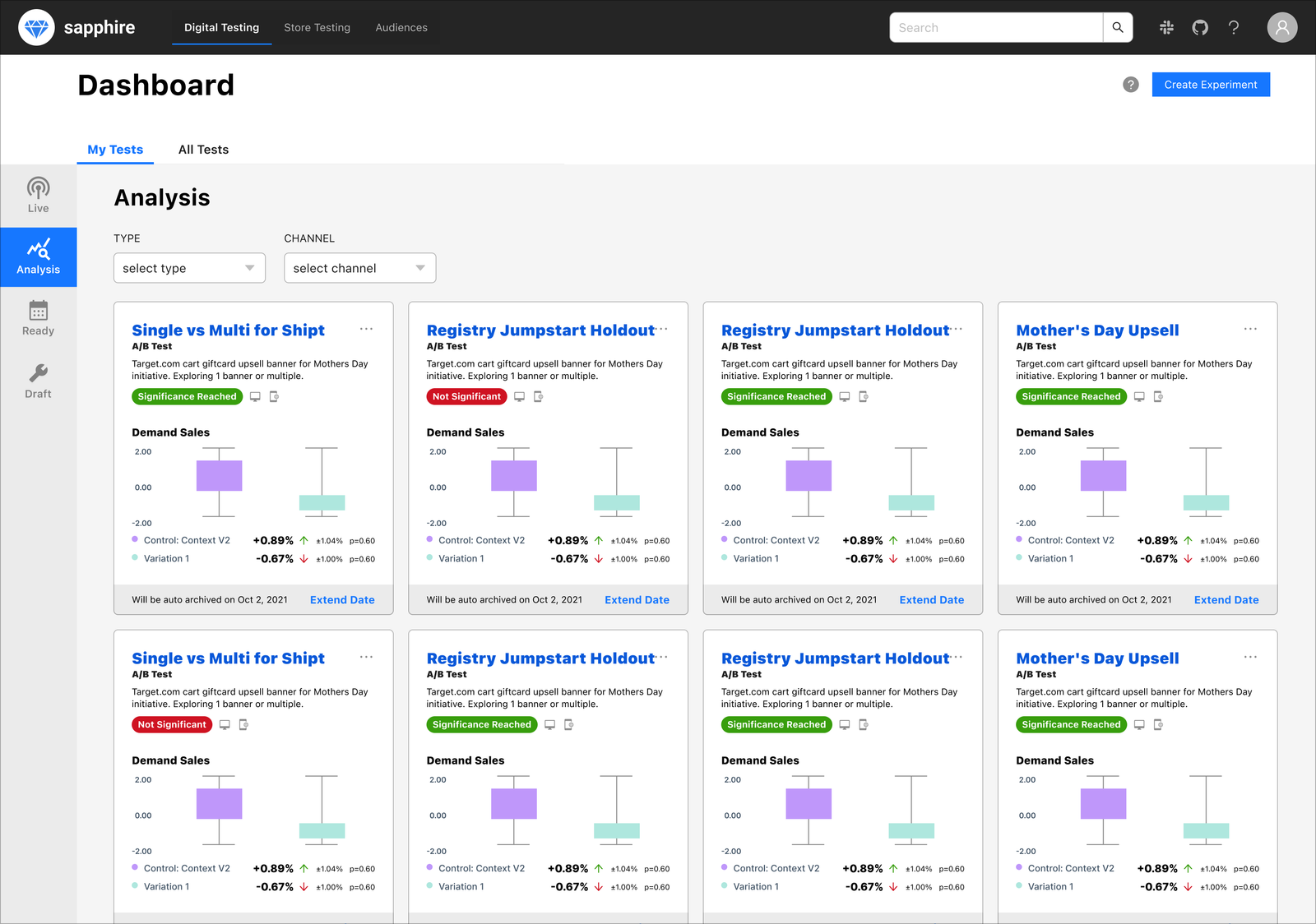Click the search magnifier button
1316x924 pixels.
click(x=1118, y=27)
